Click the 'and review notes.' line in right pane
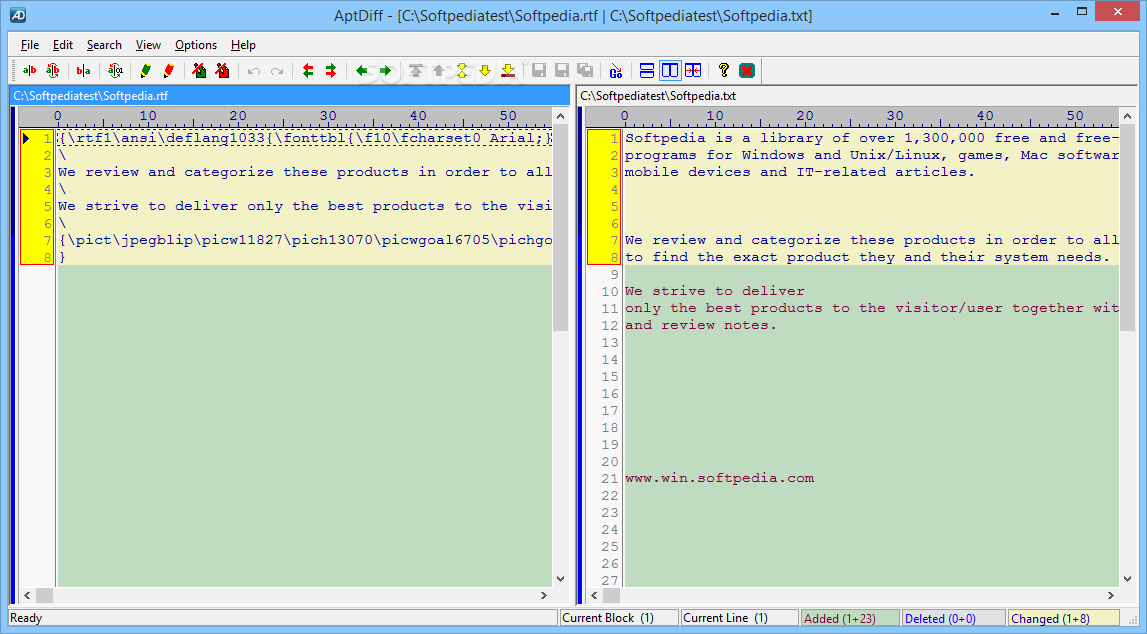 coord(701,325)
